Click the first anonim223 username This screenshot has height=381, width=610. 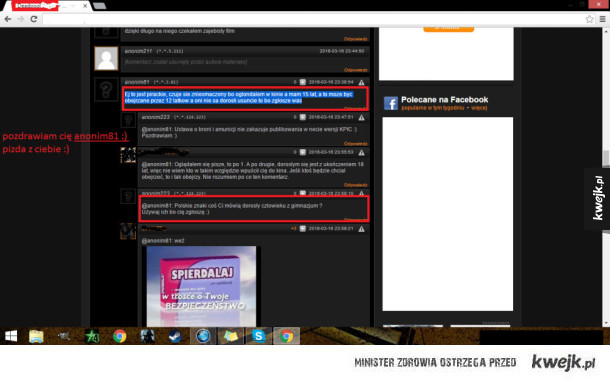pyautogui.click(x=156, y=117)
